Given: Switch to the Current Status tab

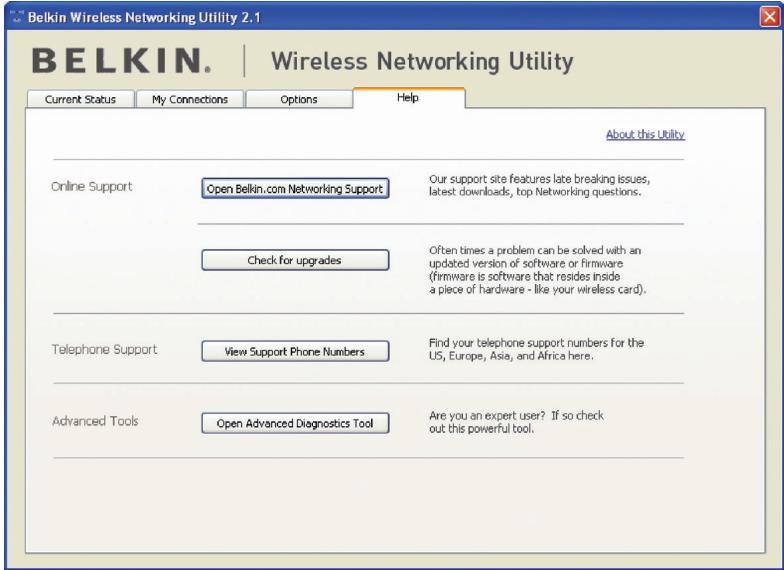Looking at the screenshot, I should pyautogui.click(x=80, y=99).
